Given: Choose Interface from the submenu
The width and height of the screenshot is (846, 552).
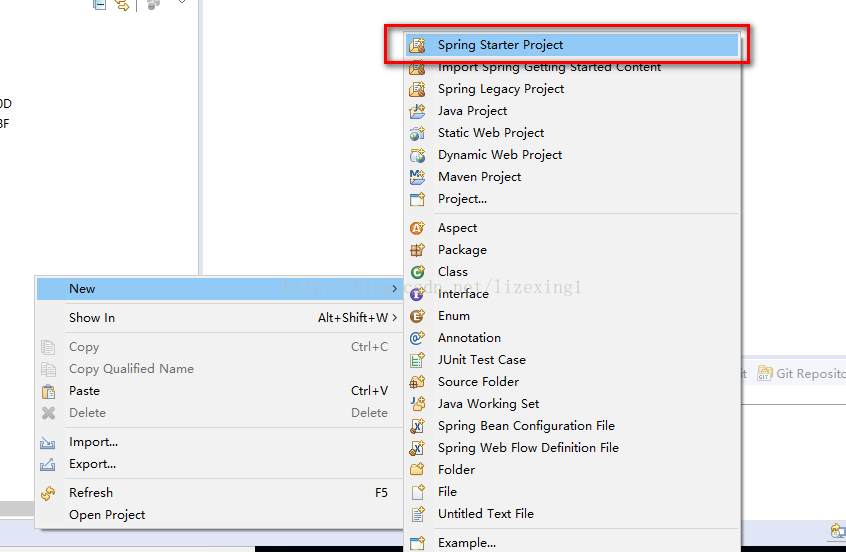Looking at the screenshot, I should [x=572, y=294].
